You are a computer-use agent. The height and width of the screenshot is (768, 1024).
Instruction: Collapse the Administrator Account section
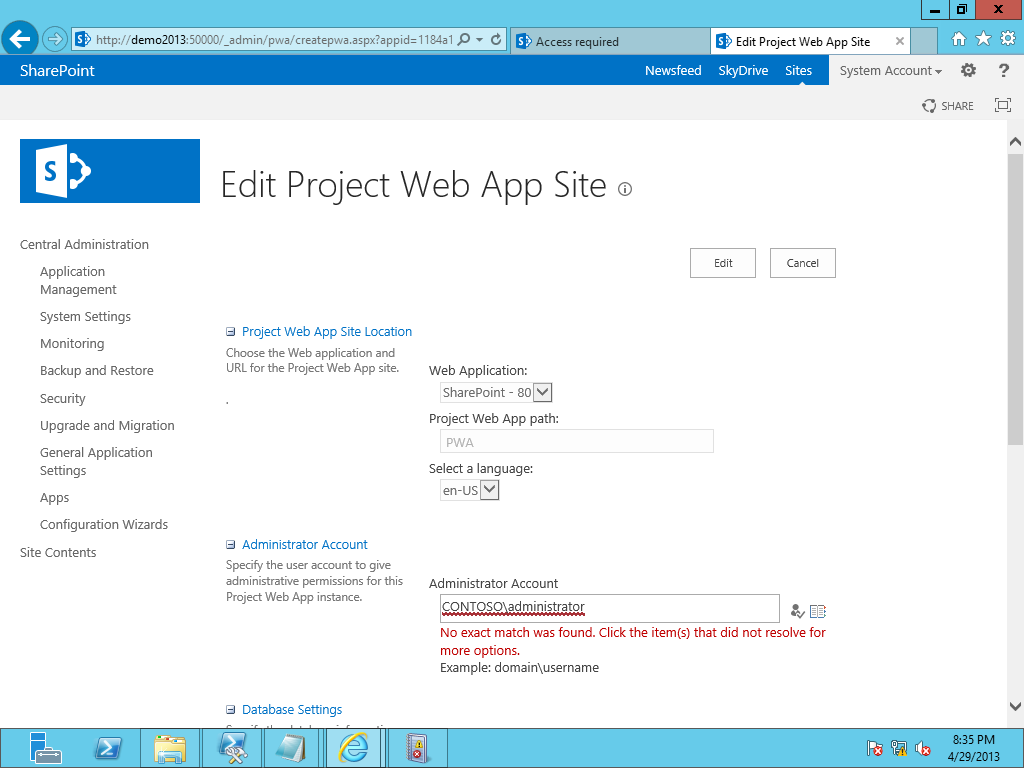coord(231,545)
